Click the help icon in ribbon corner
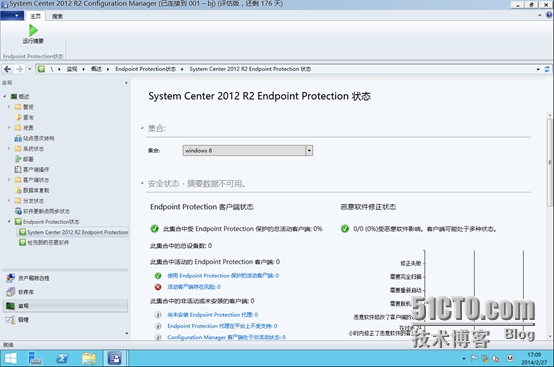The height and width of the screenshot is (367, 554). pos(549,15)
